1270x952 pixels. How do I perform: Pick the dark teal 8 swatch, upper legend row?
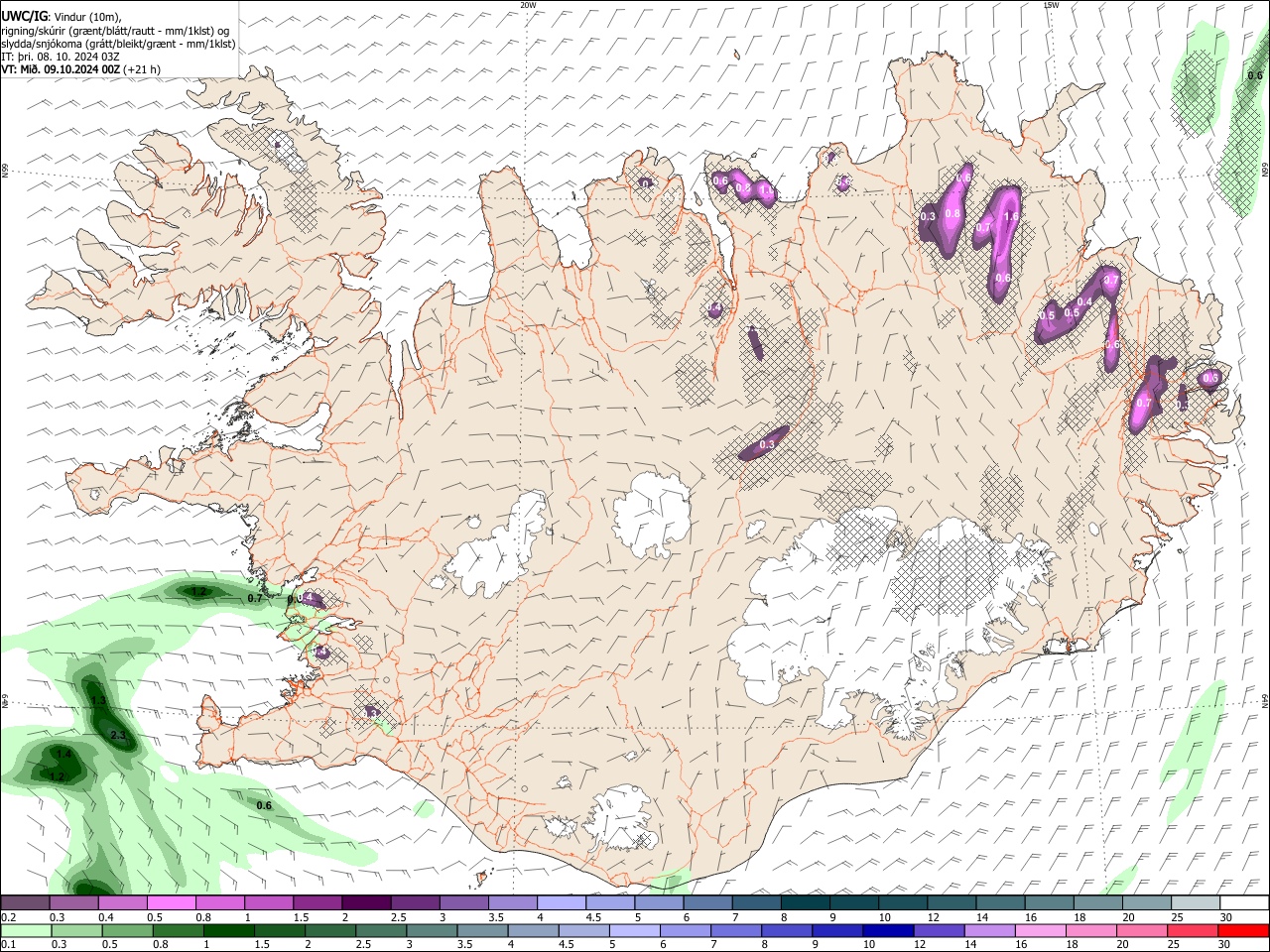(x=806, y=902)
